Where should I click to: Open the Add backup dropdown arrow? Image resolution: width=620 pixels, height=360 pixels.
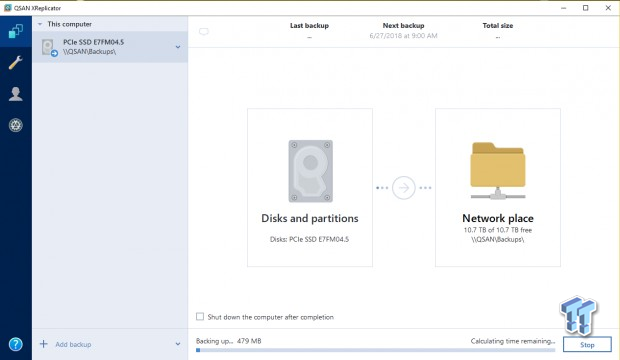click(x=178, y=344)
